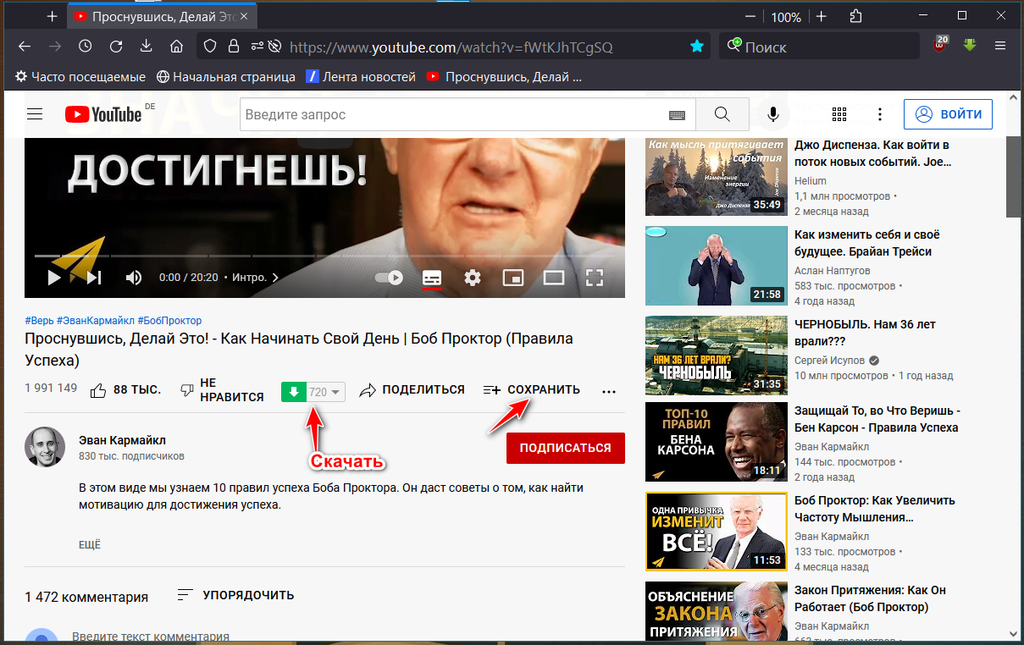
Task: Open the Джо Диспенза video thumbnail
Action: coord(716,176)
